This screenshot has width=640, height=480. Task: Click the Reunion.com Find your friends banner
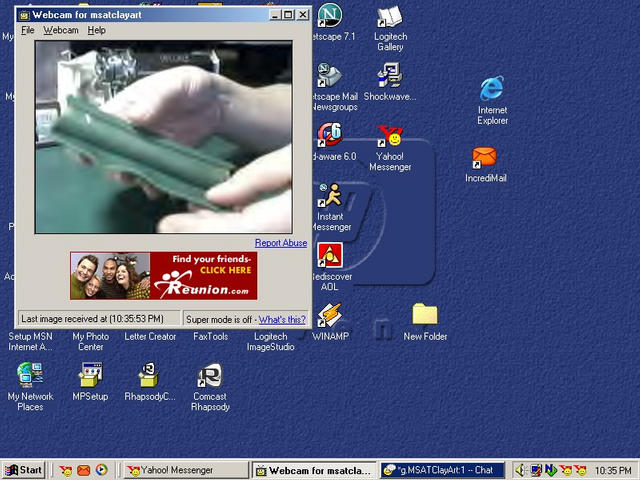click(164, 276)
